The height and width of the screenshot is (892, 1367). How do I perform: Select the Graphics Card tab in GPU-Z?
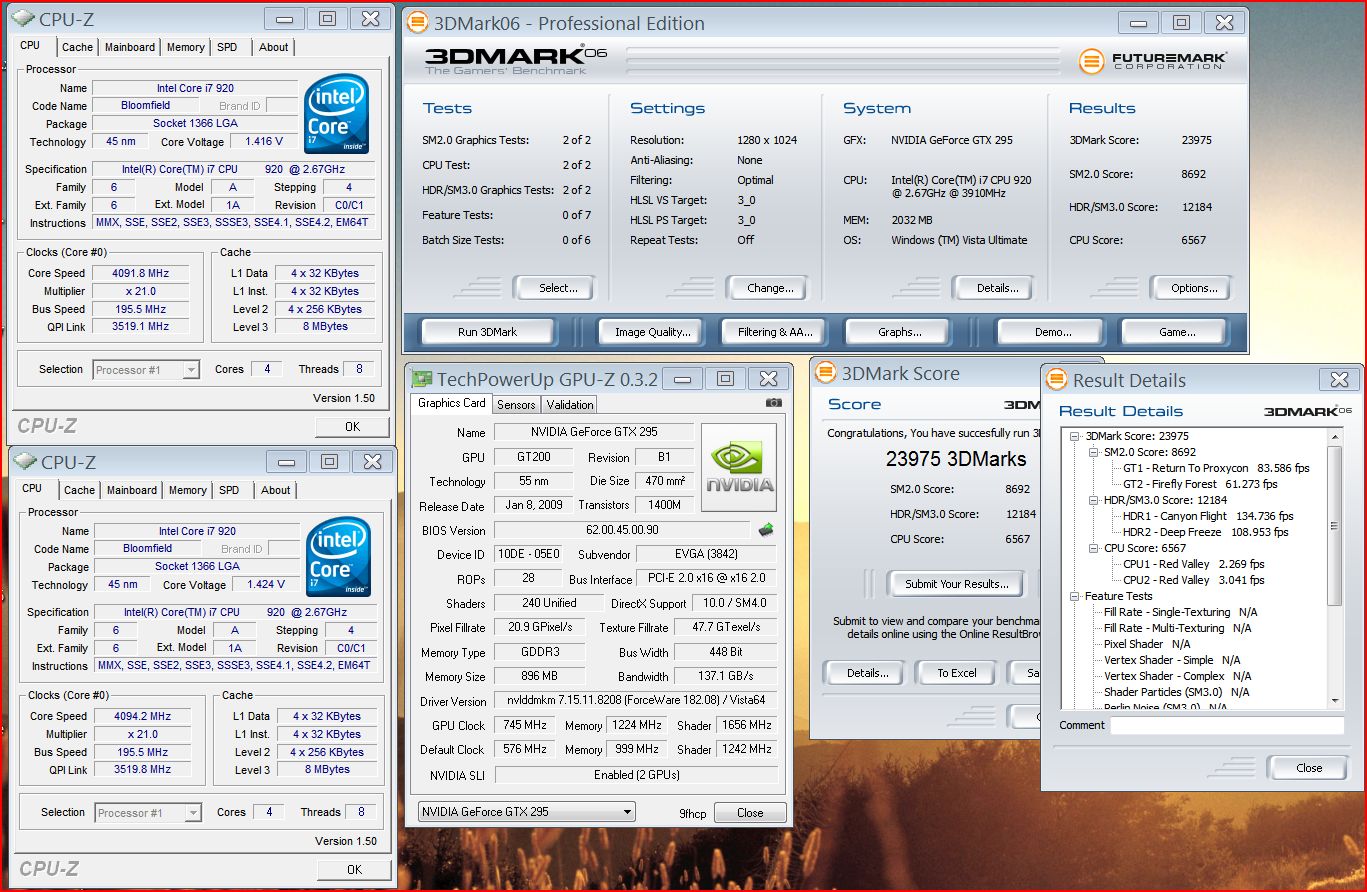(x=452, y=403)
